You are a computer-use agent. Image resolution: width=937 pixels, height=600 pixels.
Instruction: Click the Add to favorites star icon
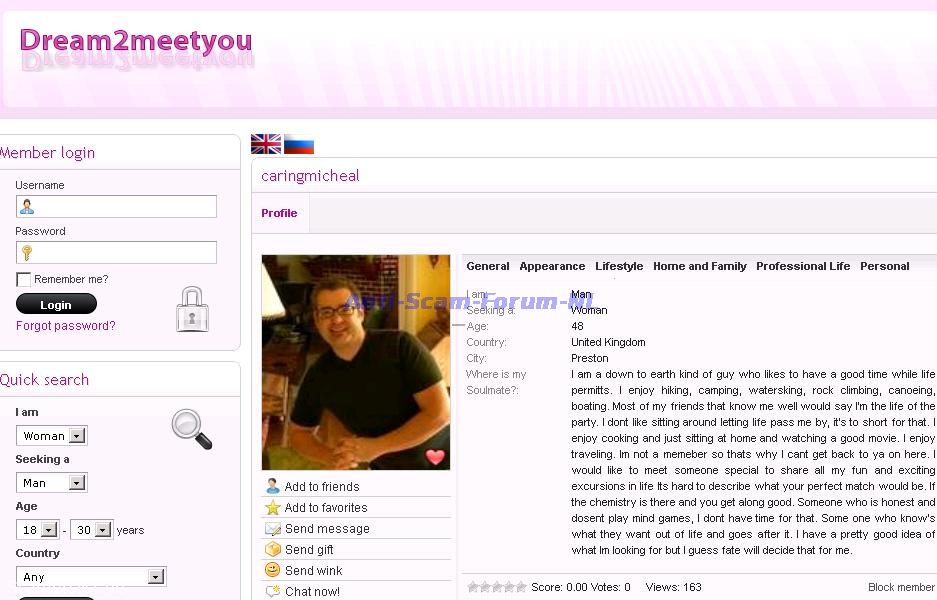click(x=272, y=508)
